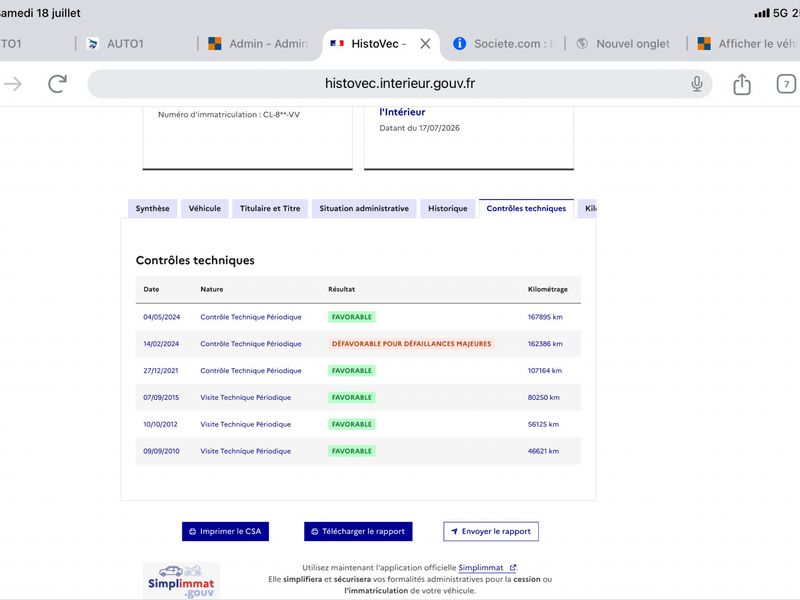Open the Historique tab
The width and height of the screenshot is (800, 600).
pyautogui.click(x=447, y=208)
